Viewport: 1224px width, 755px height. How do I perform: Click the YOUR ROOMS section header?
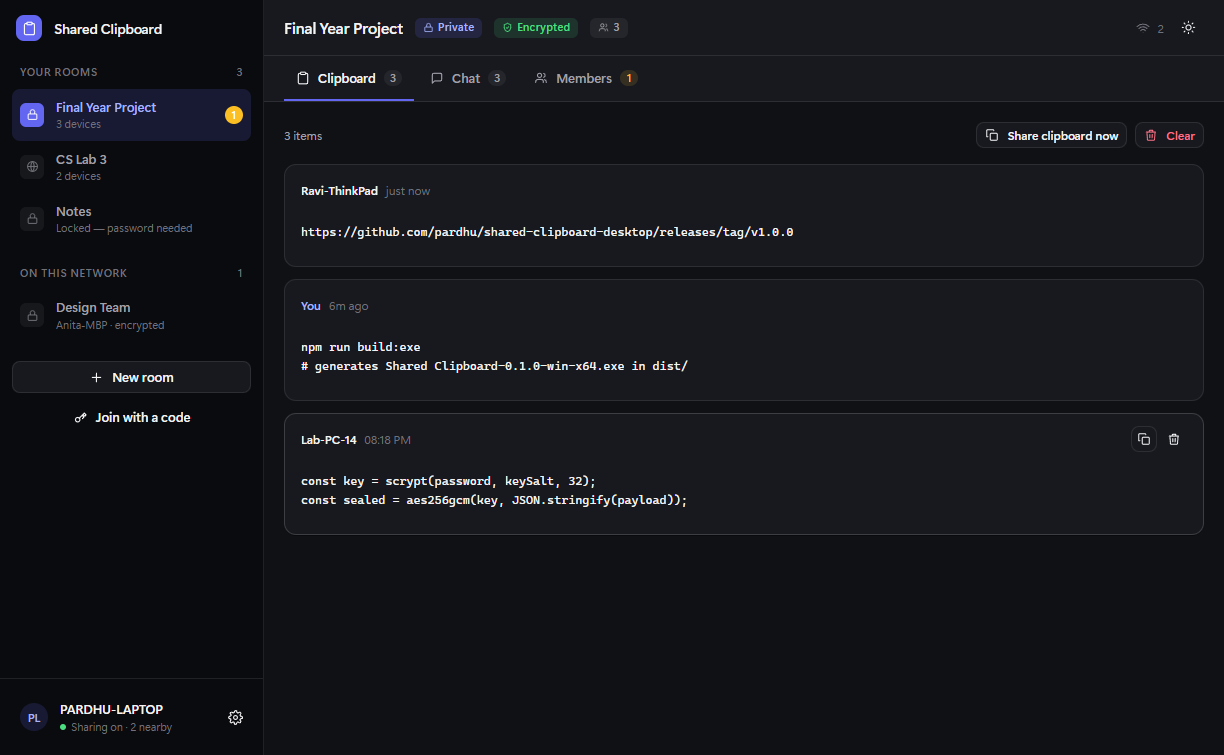click(59, 72)
